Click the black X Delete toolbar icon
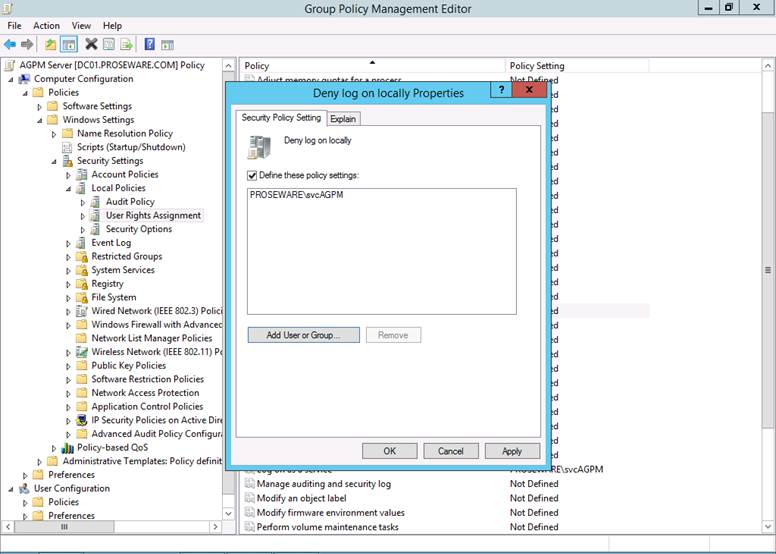This screenshot has width=776, height=554. tap(91, 44)
